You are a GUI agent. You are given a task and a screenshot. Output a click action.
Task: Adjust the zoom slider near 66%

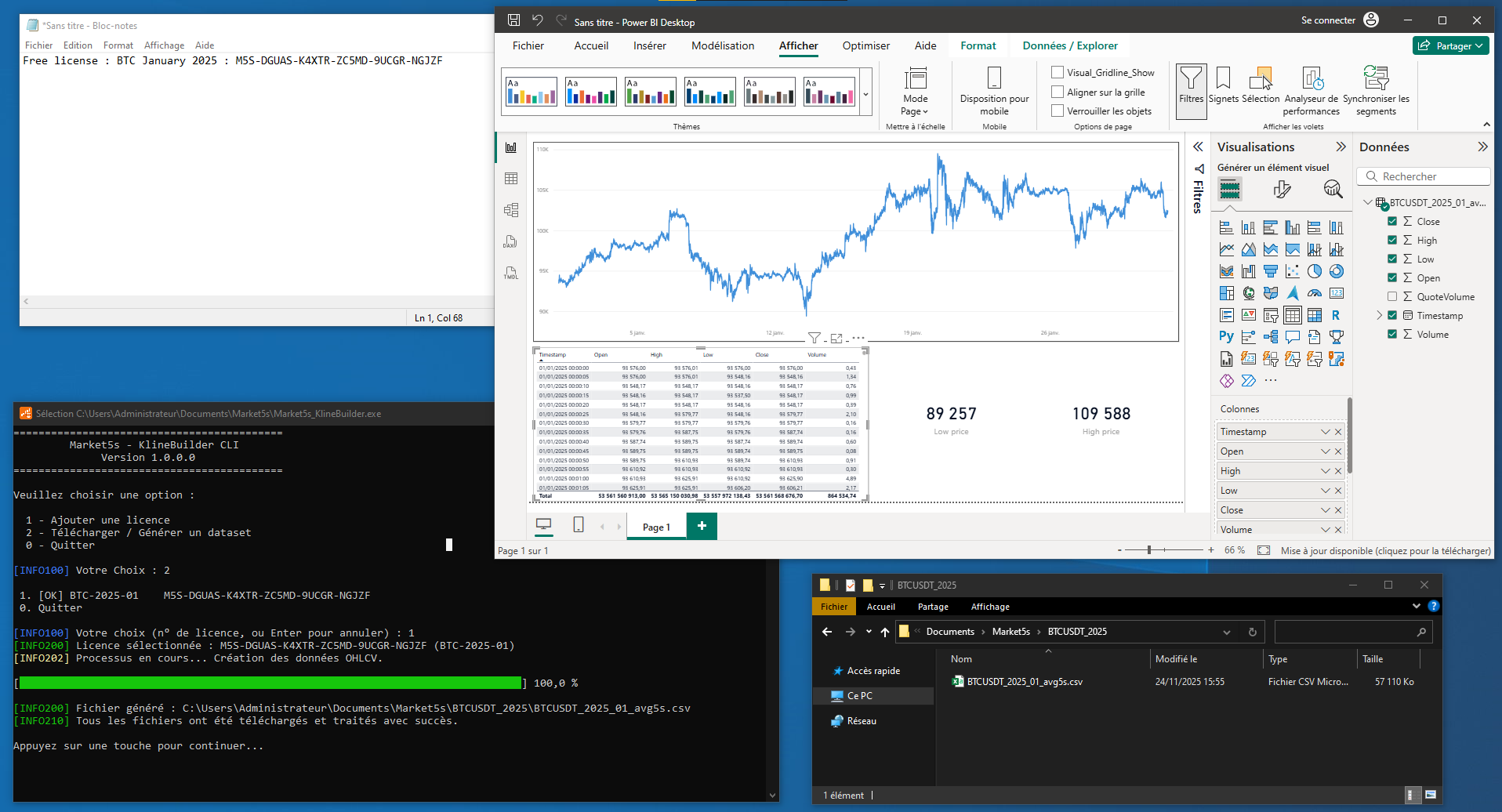click(x=1149, y=549)
